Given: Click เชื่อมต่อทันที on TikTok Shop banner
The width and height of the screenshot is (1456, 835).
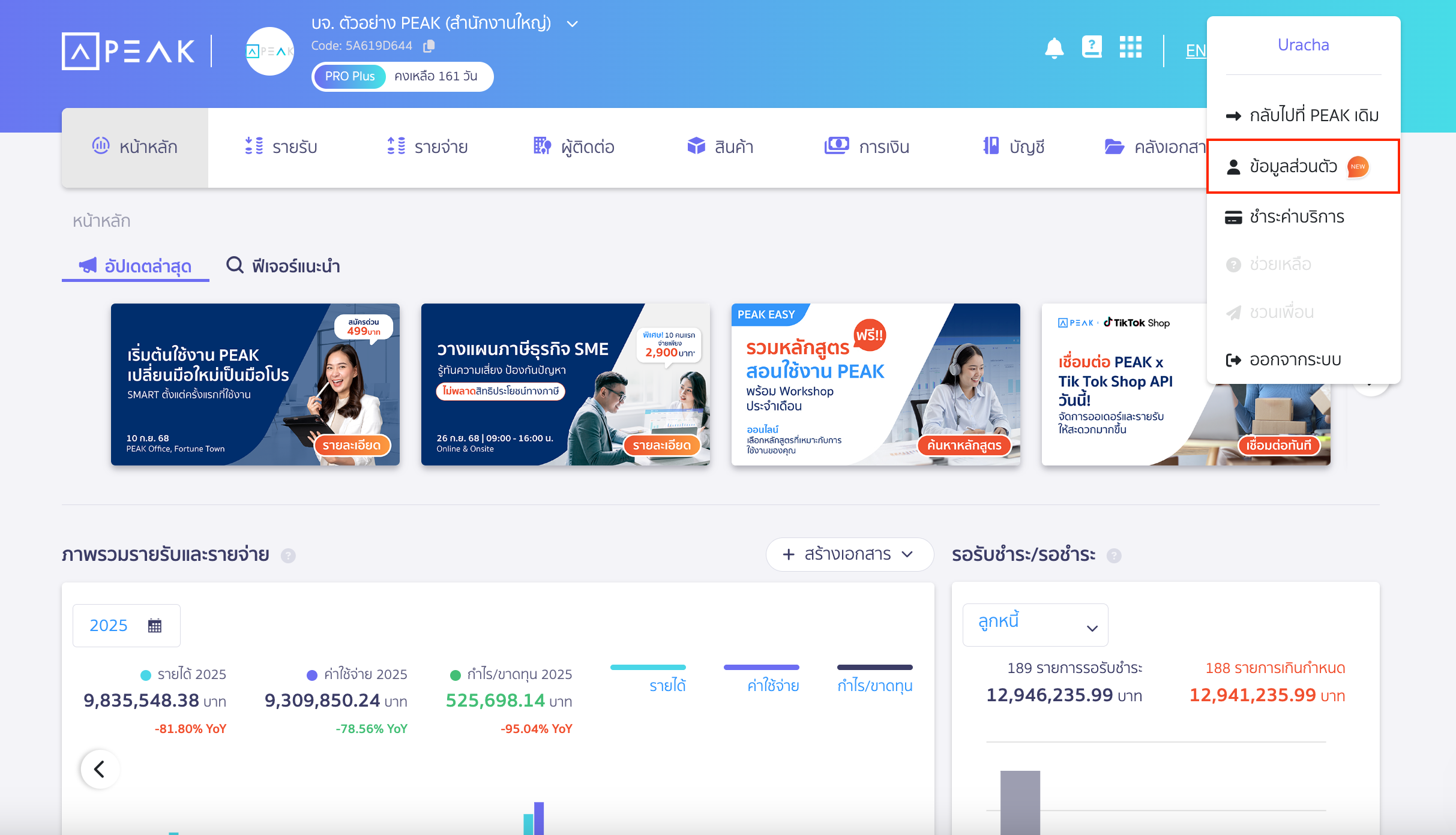Looking at the screenshot, I should pyautogui.click(x=1279, y=445).
